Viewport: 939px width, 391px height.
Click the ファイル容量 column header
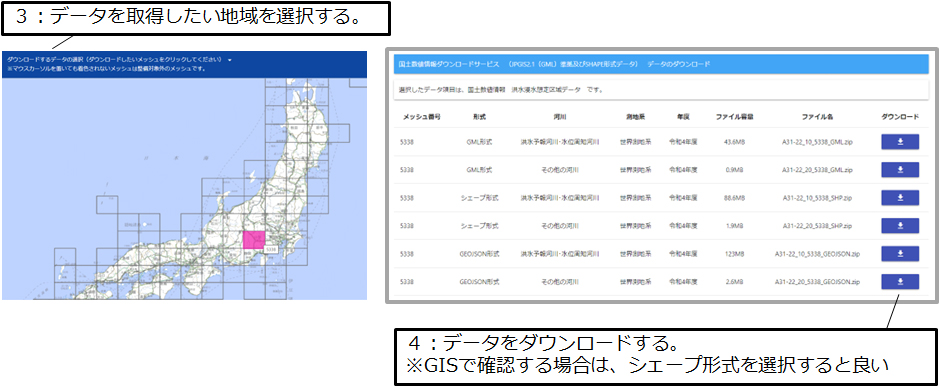[734, 117]
